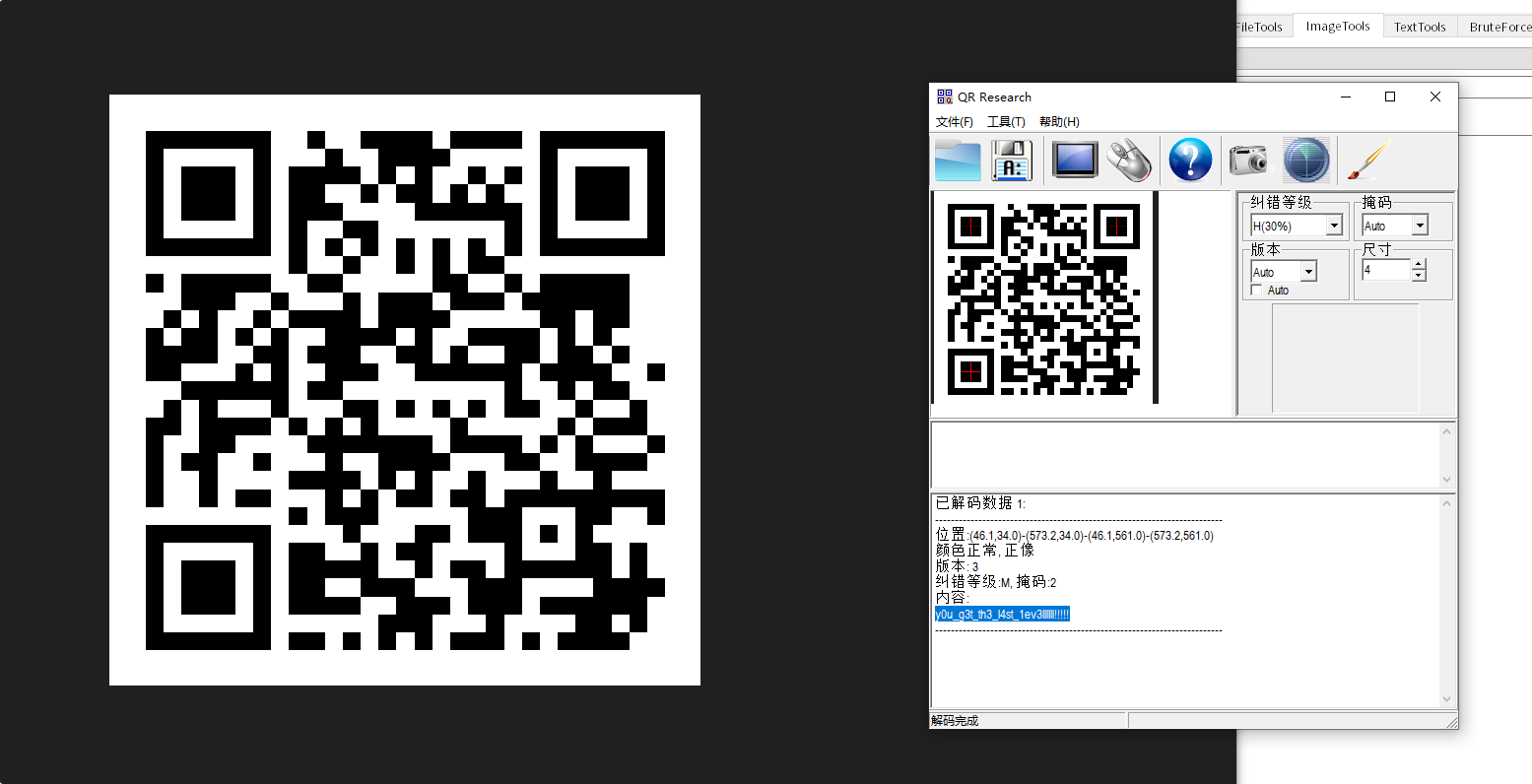Switch to the ImageTools tab
This screenshot has height=784, width=1532.
1338,27
